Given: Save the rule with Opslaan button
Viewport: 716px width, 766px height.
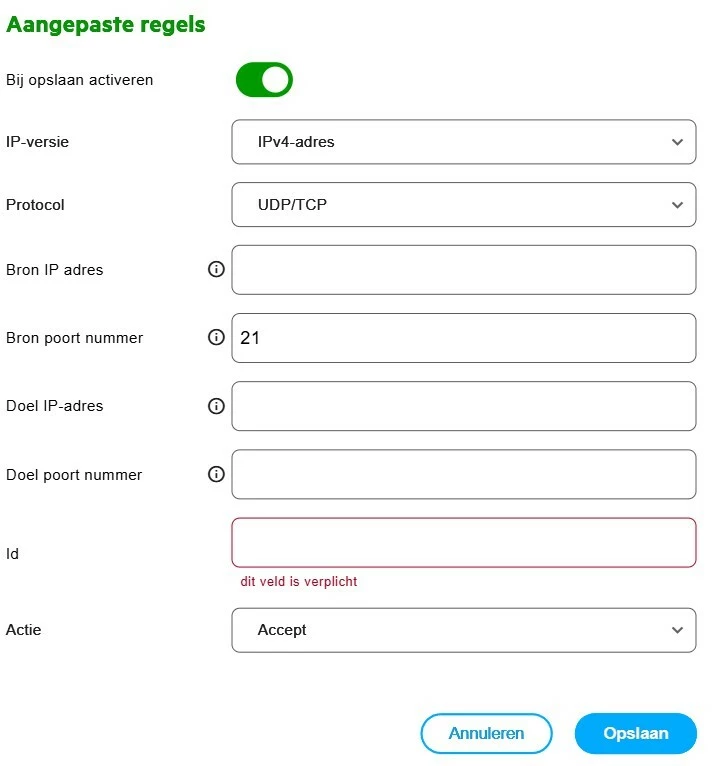Looking at the screenshot, I should 635,733.
